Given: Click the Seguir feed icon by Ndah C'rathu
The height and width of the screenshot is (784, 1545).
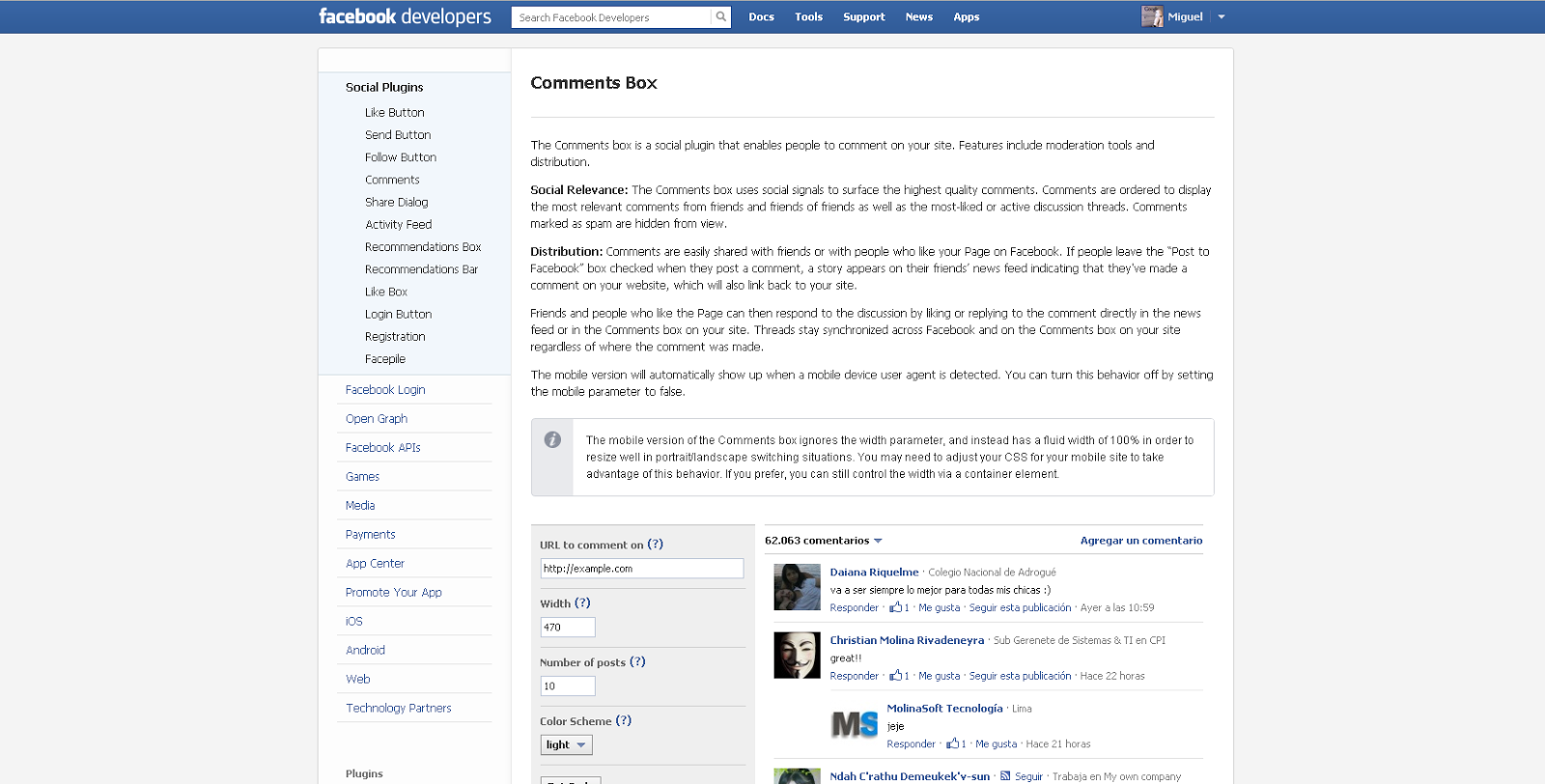Looking at the screenshot, I should coord(1005,775).
